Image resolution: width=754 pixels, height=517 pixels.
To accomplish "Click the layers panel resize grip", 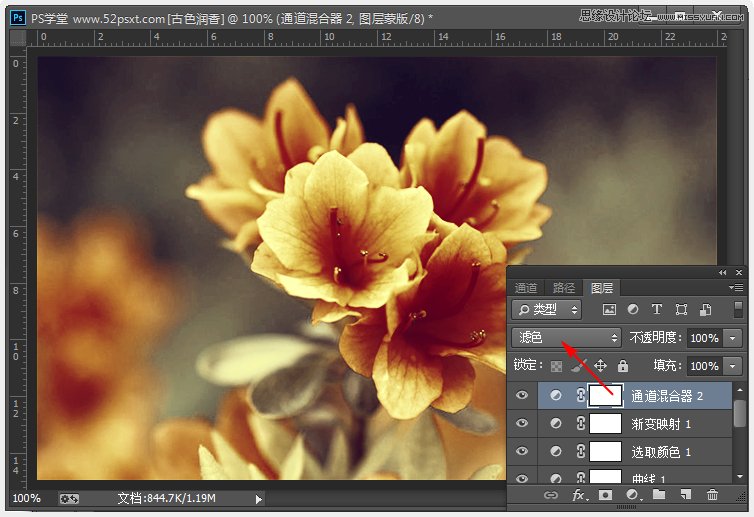I will pyautogui.click(x=741, y=495).
